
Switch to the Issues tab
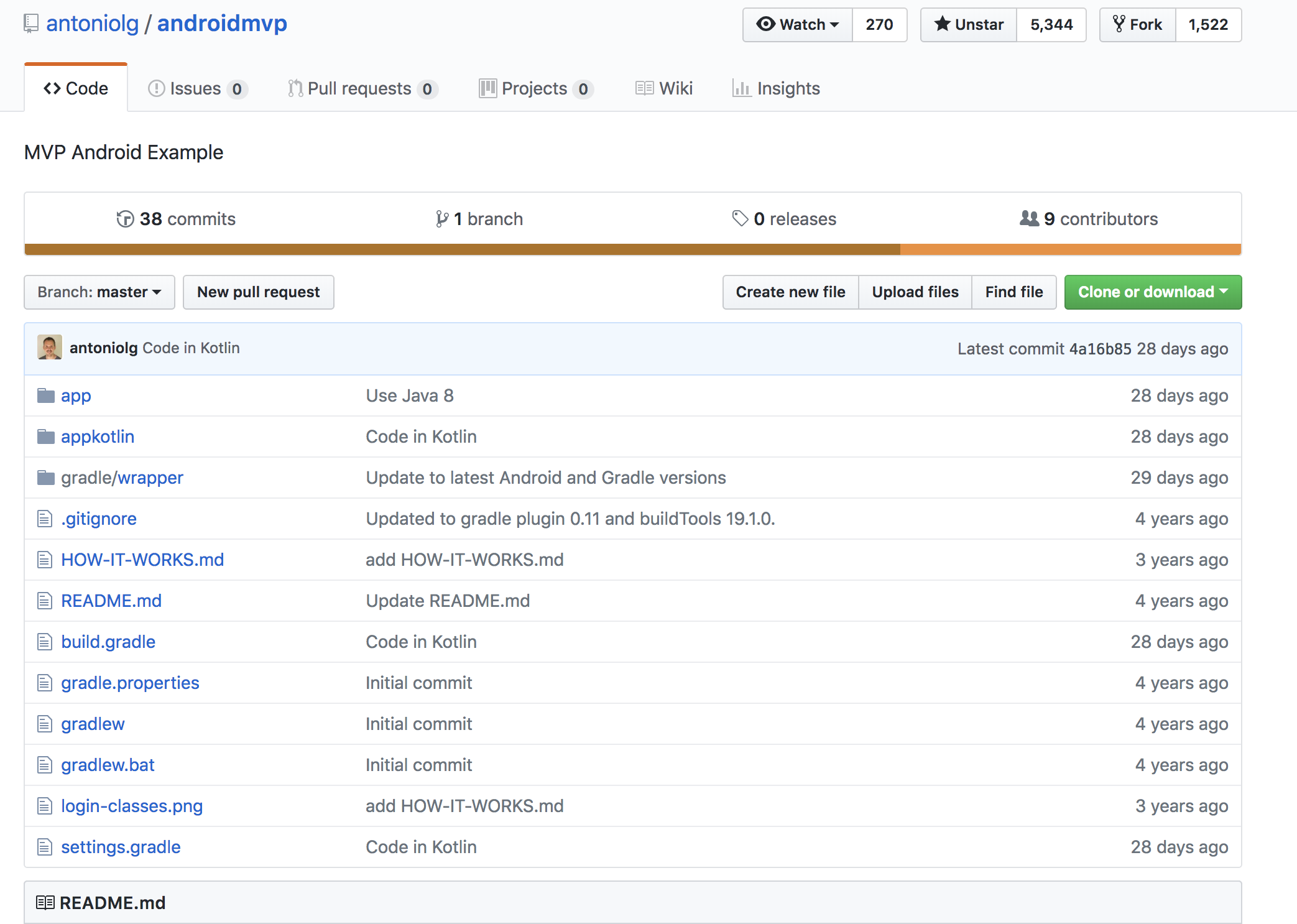[197, 89]
